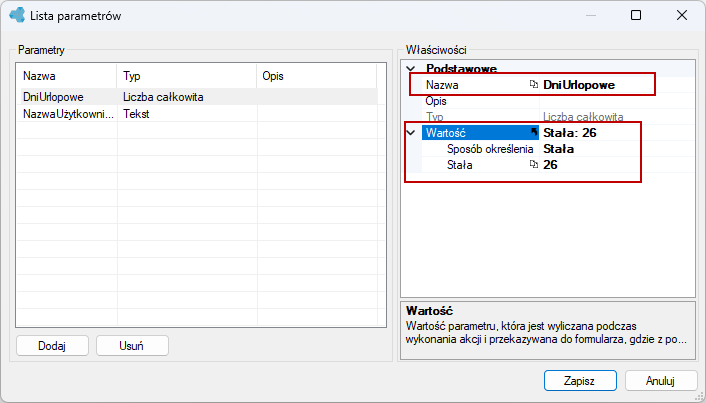Sort by the Nazwa column header
This screenshot has width=706, height=403.
coord(67,76)
